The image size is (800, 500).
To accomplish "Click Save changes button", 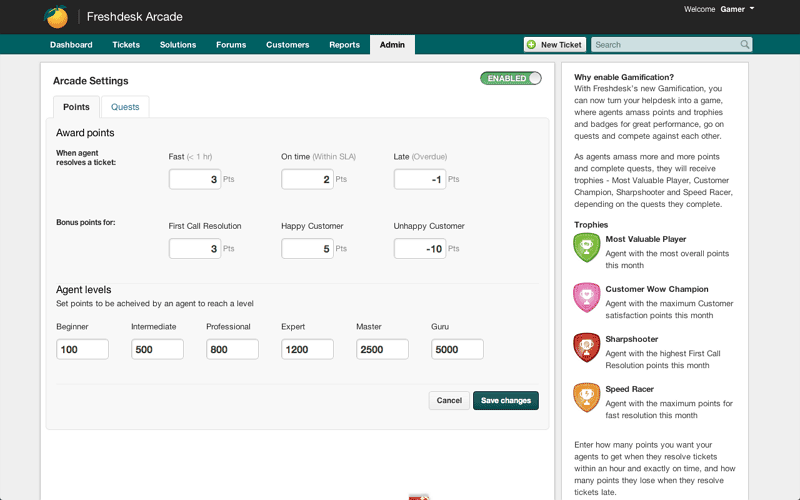I will pos(506,401).
